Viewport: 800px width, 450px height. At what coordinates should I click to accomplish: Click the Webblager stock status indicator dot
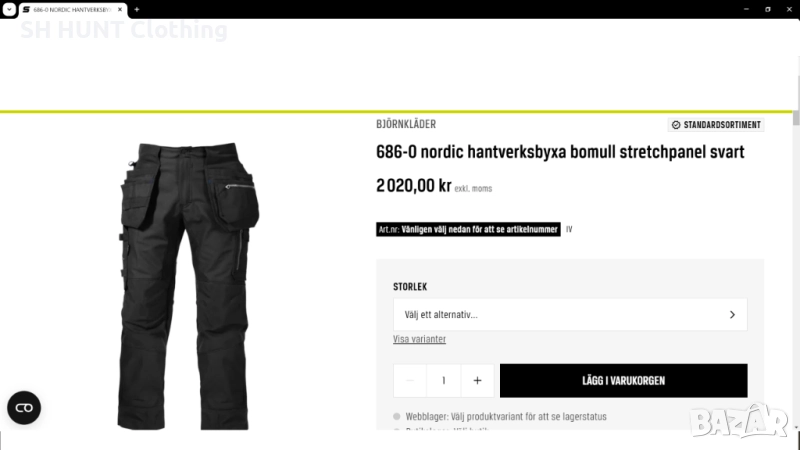(397, 416)
